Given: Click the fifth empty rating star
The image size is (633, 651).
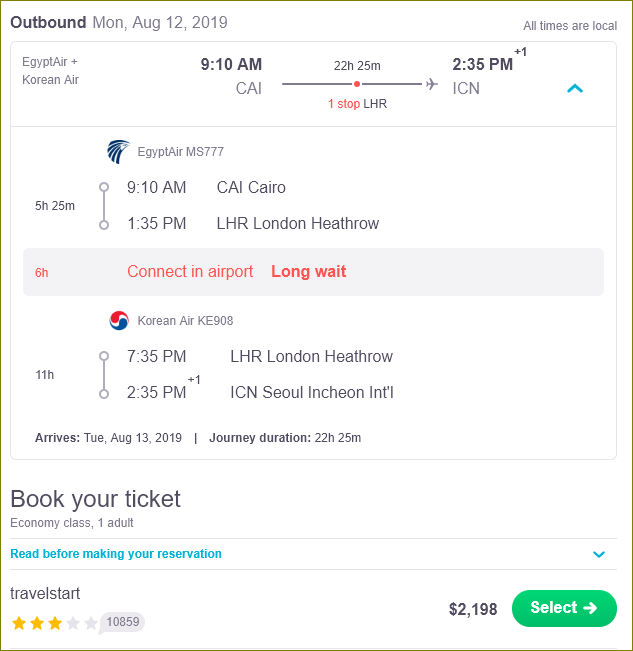Looking at the screenshot, I should tap(90, 623).
